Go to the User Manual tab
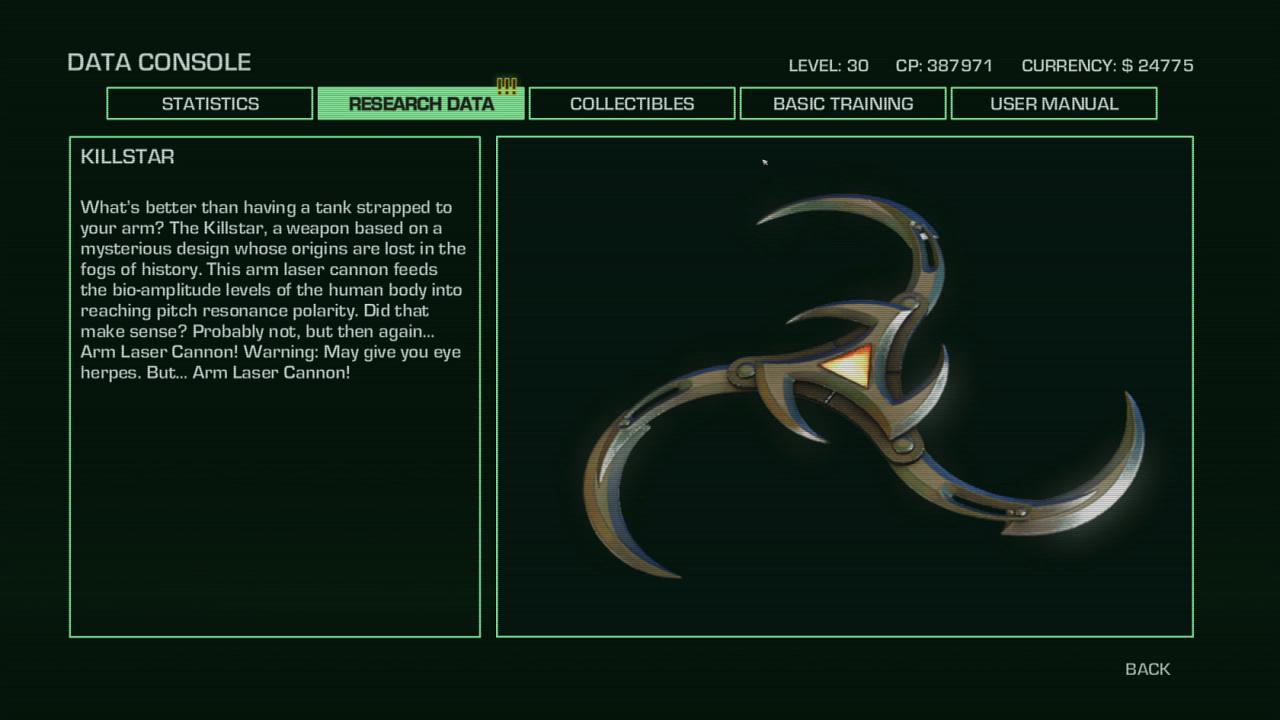1280x720 pixels. click(1054, 104)
